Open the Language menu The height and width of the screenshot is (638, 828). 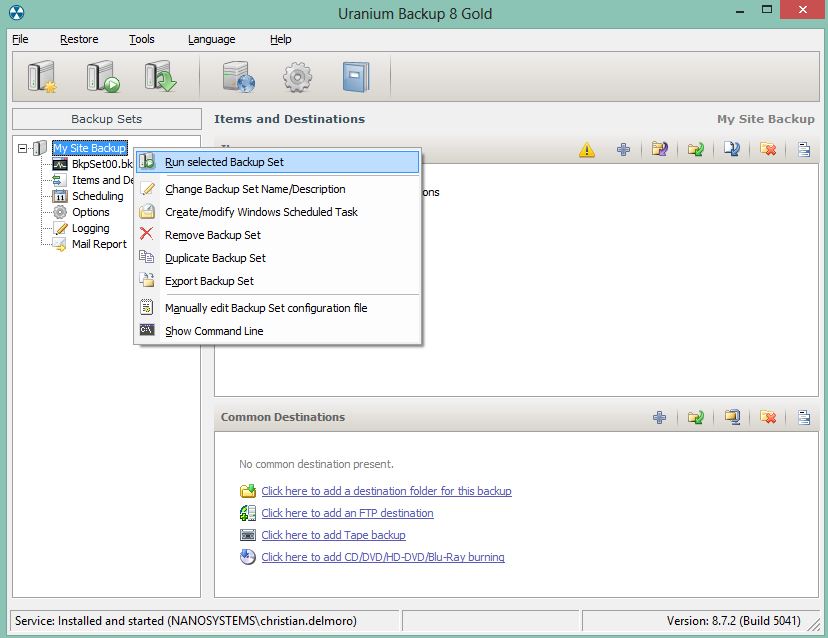pos(212,39)
